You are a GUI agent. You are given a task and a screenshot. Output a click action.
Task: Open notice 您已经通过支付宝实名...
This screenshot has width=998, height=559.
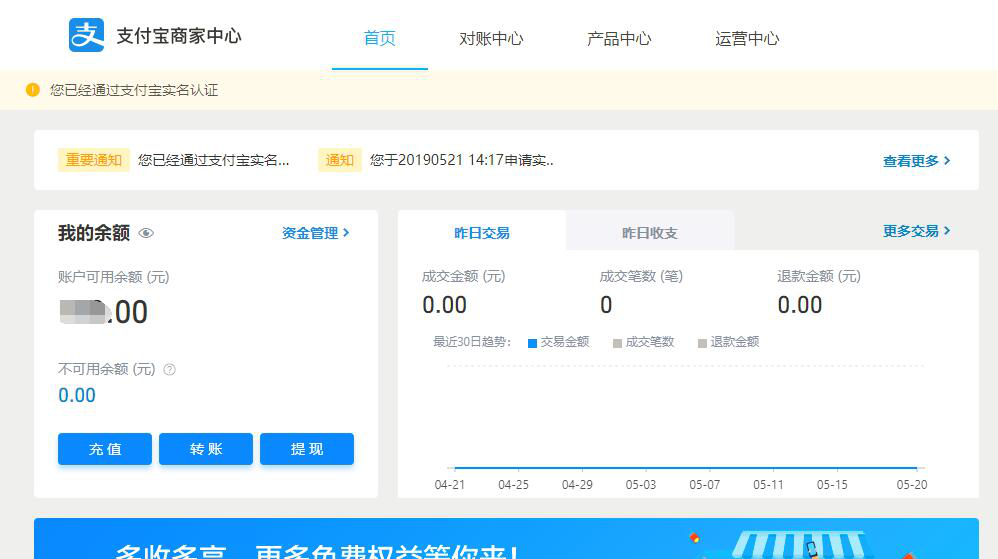213,160
